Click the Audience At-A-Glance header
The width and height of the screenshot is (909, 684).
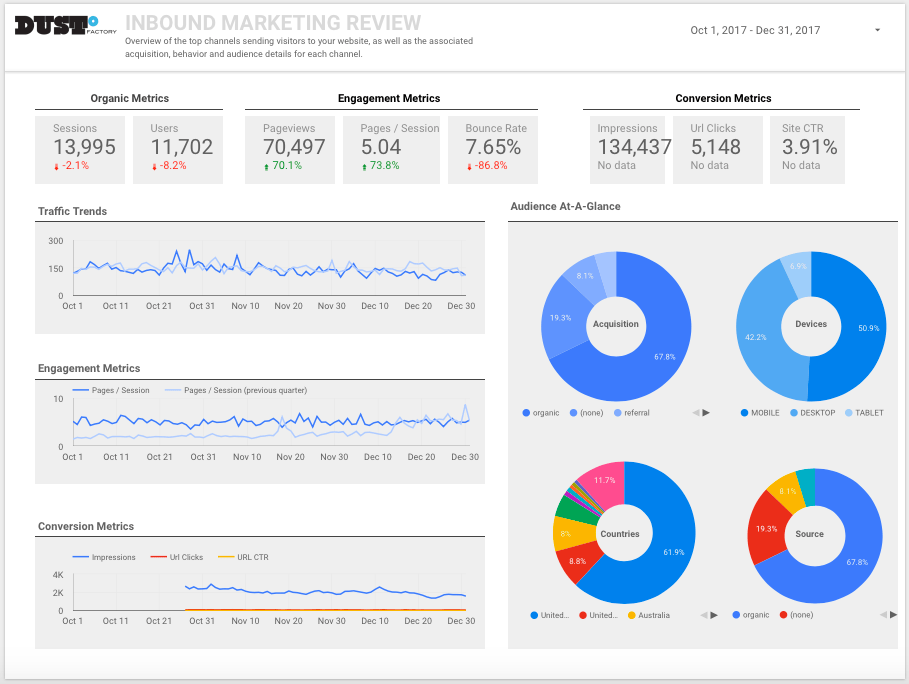564,206
